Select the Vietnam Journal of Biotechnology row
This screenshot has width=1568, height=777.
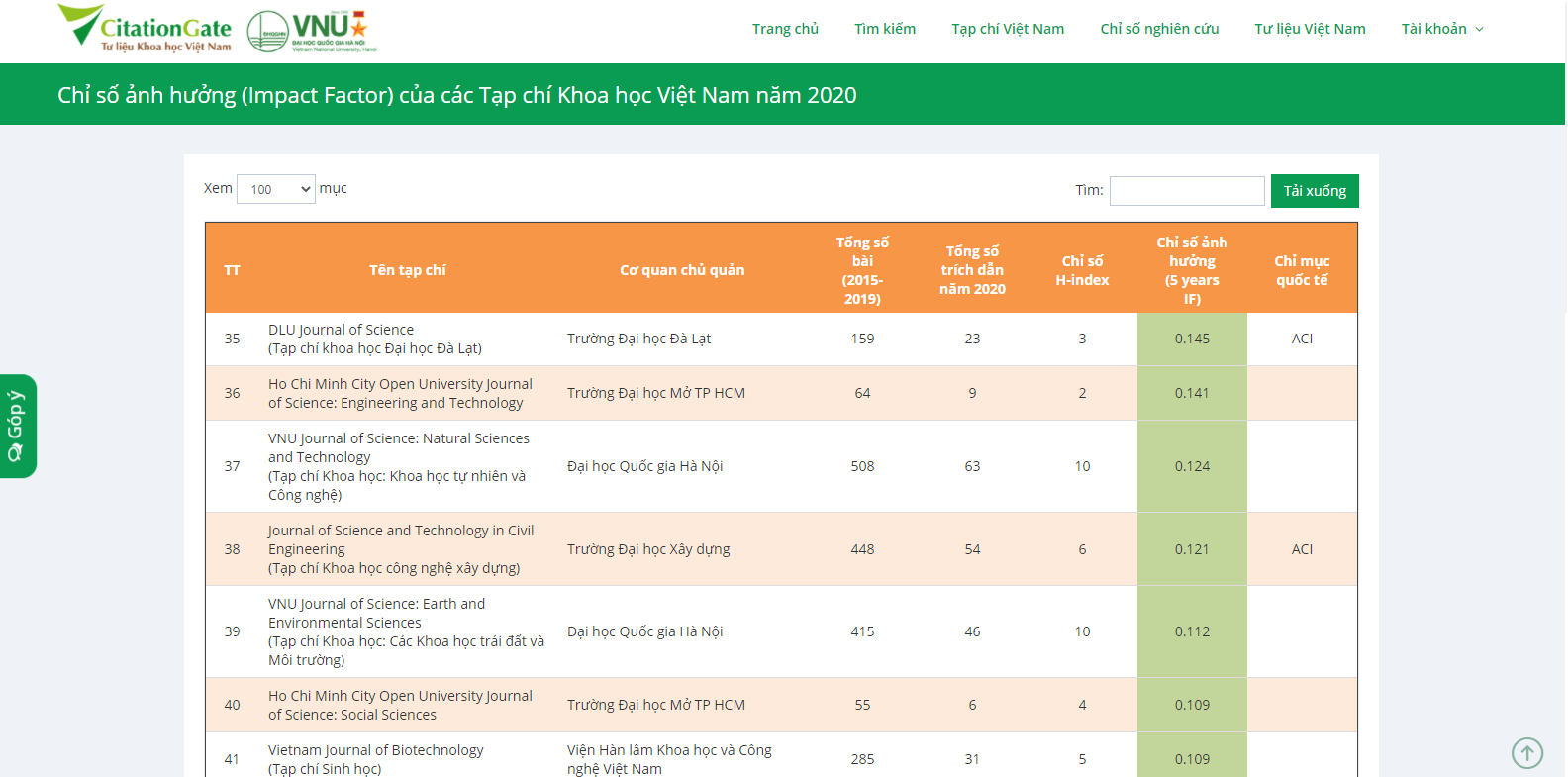(376, 750)
